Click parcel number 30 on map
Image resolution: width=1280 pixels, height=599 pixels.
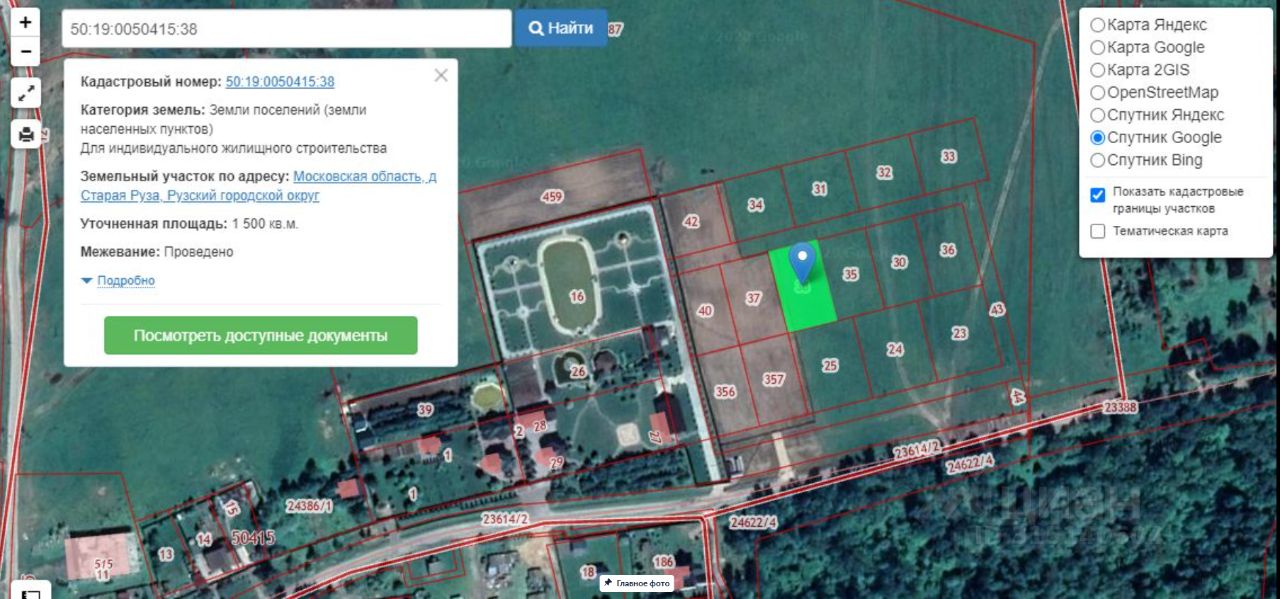[899, 262]
